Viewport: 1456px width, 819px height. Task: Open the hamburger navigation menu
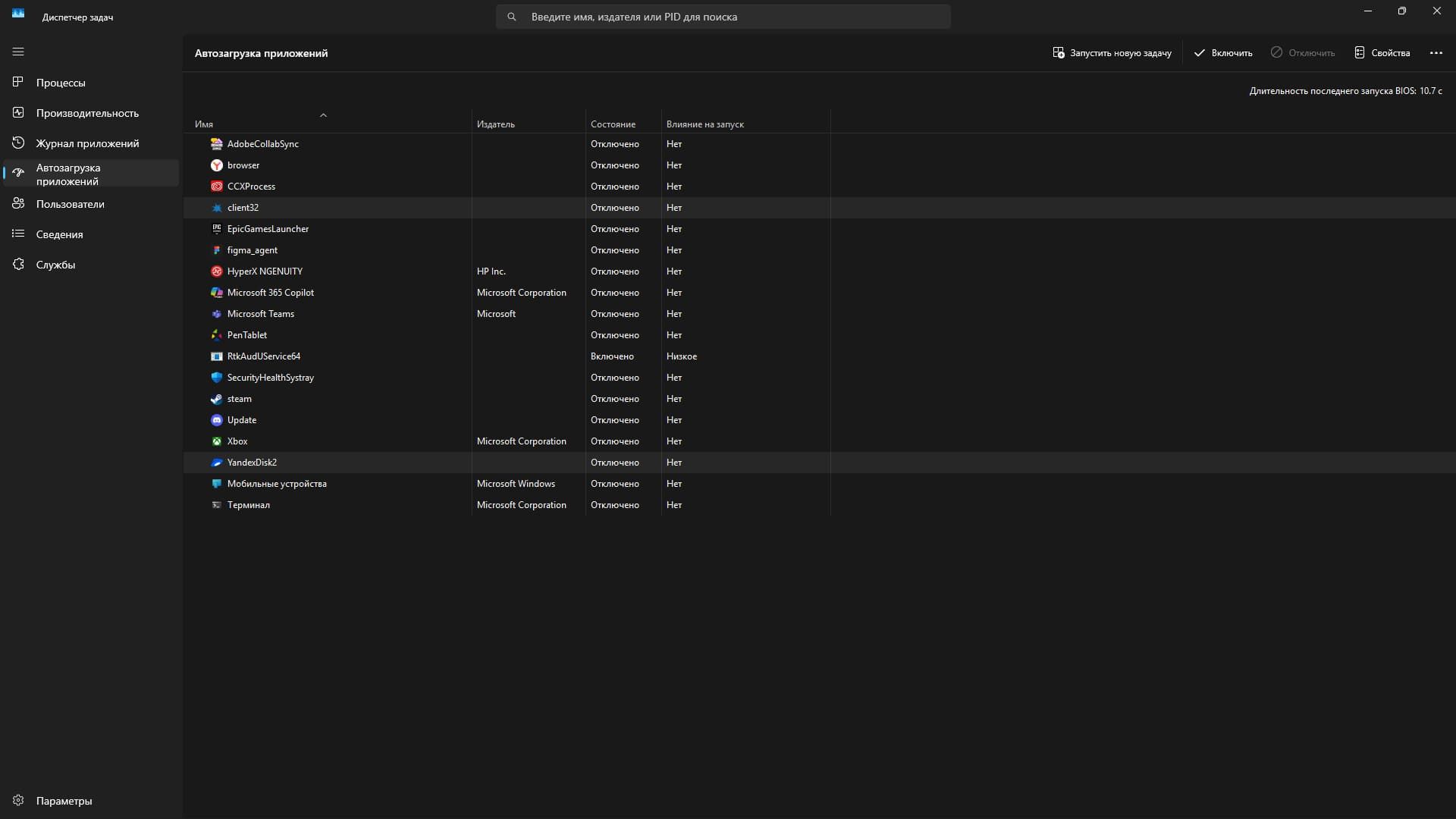pos(18,52)
